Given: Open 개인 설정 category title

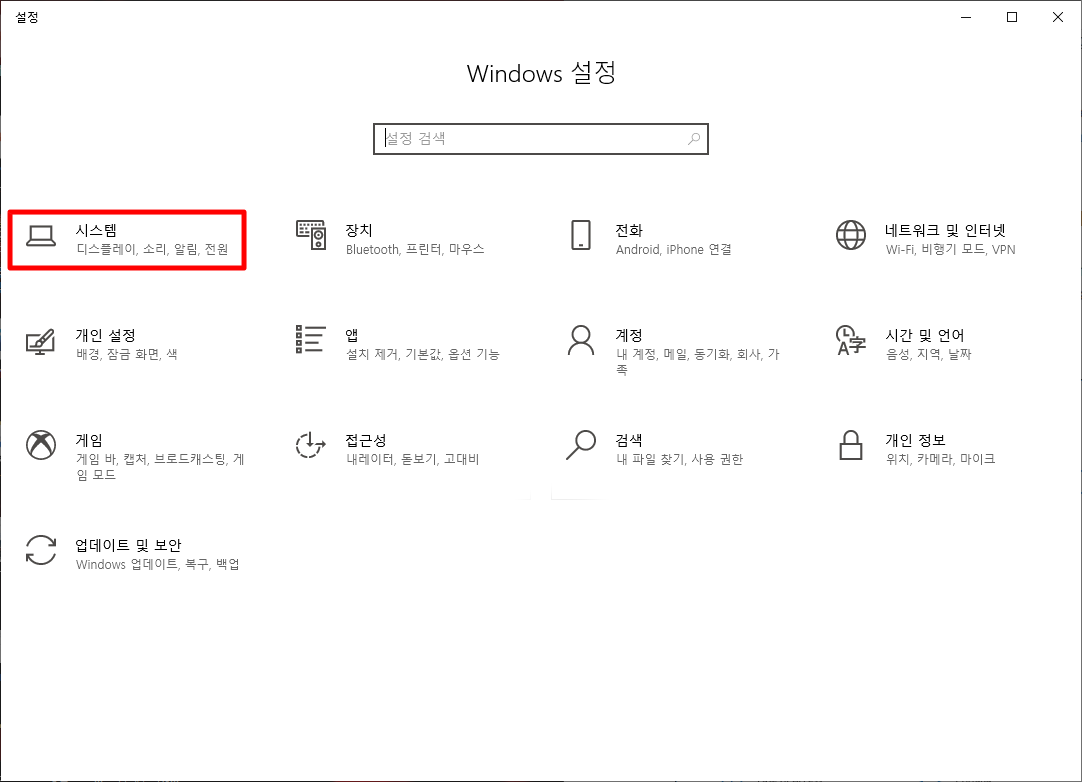Looking at the screenshot, I should tap(106, 335).
